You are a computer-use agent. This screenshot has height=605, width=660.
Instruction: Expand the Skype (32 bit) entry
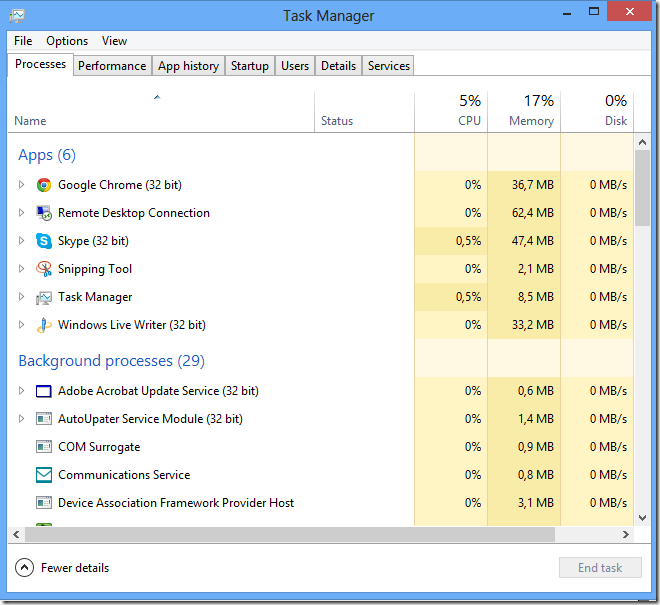[x=21, y=240]
